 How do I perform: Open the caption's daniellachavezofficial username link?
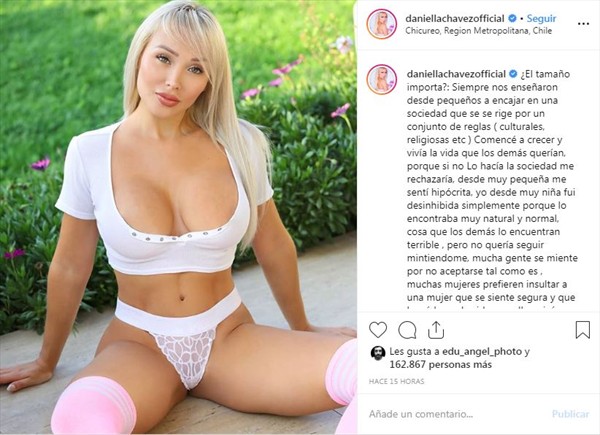pos(456,73)
